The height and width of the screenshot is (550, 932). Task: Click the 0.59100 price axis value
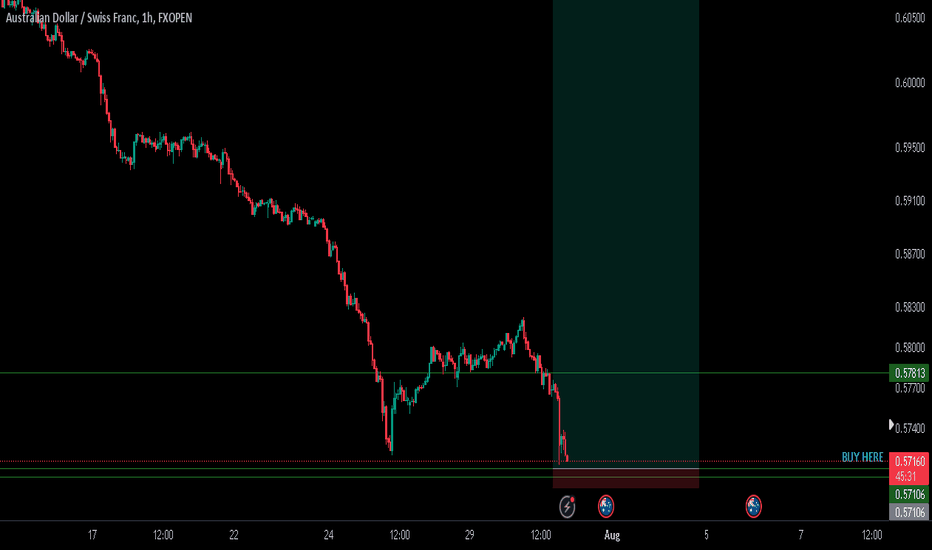pyautogui.click(x=910, y=201)
